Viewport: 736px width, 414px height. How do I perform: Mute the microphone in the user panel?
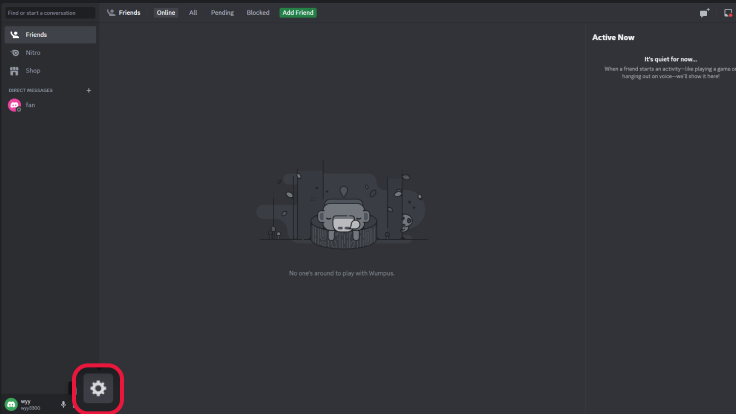pyautogui.click(x=63, y=404)
